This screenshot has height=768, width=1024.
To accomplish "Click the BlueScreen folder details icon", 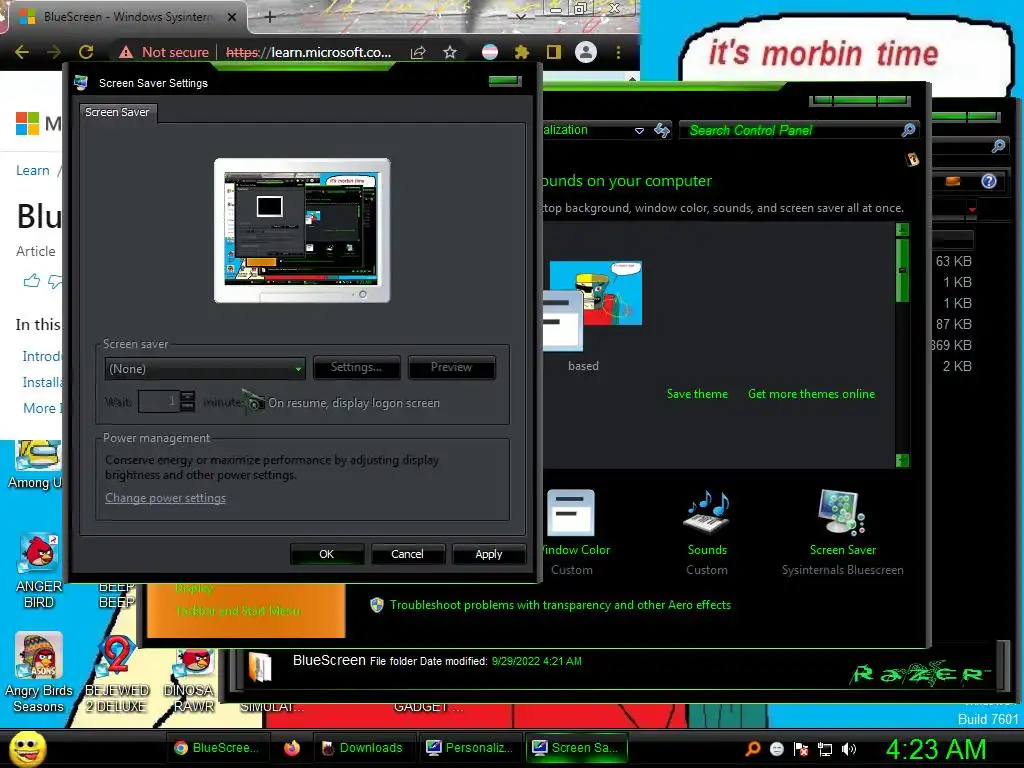I will pyautogui.click(x=260, y=669).
